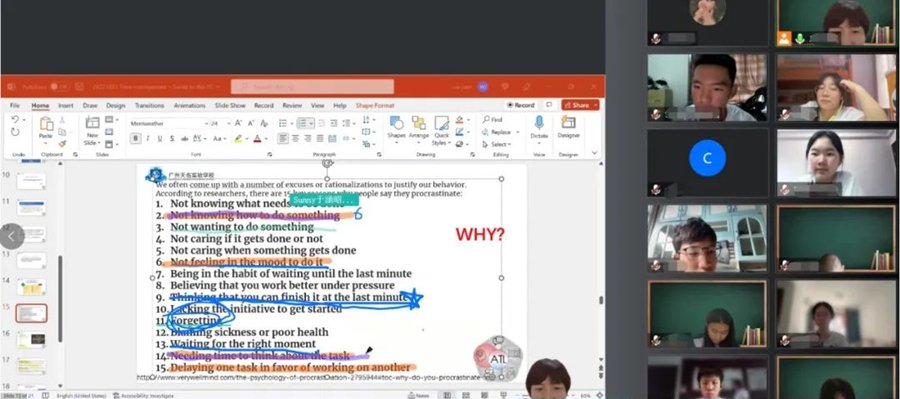
Task: Open the red font color picker
Action: click(258, 138)
